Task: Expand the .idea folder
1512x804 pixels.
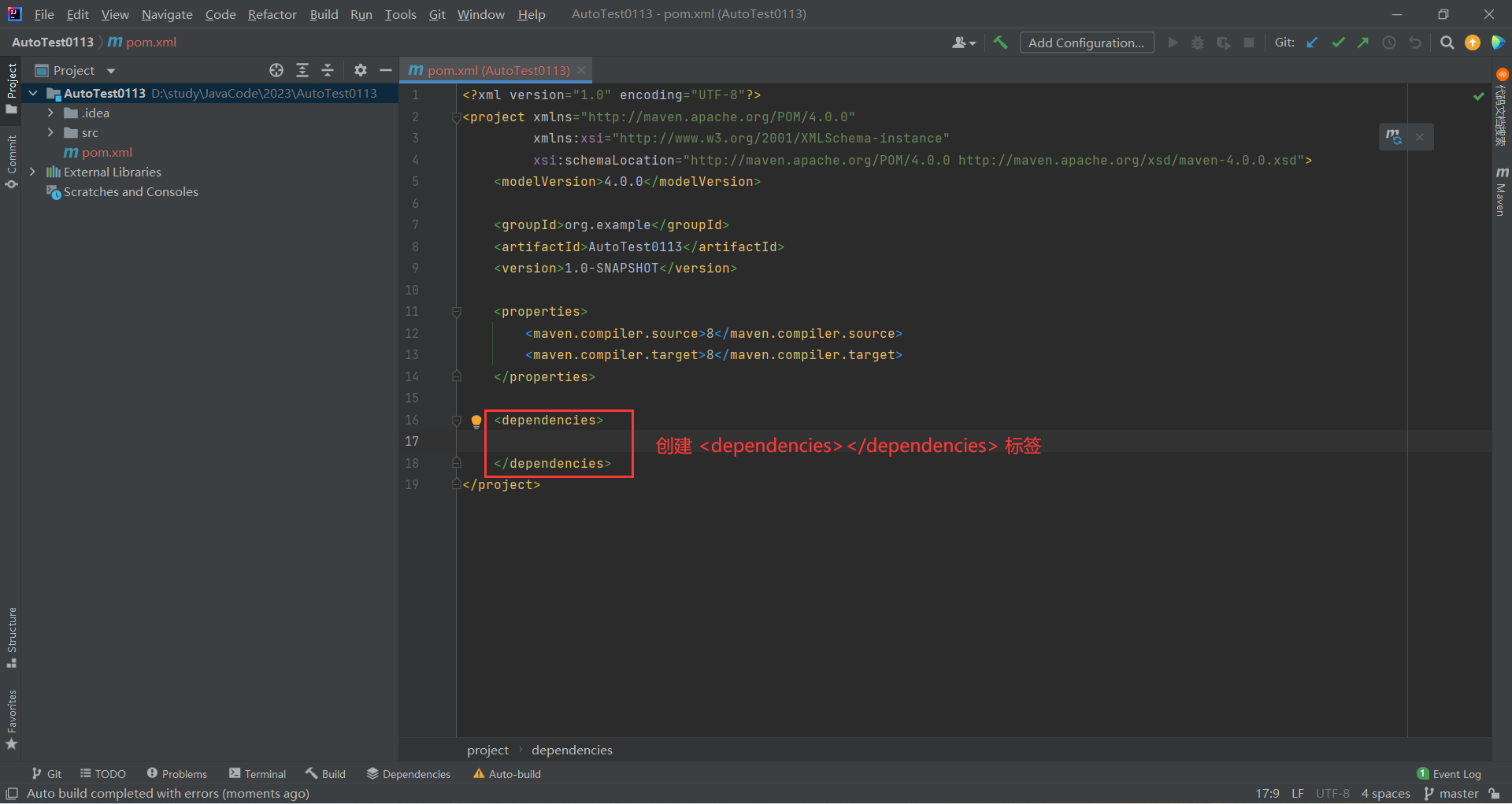Action: click(50, 113)
